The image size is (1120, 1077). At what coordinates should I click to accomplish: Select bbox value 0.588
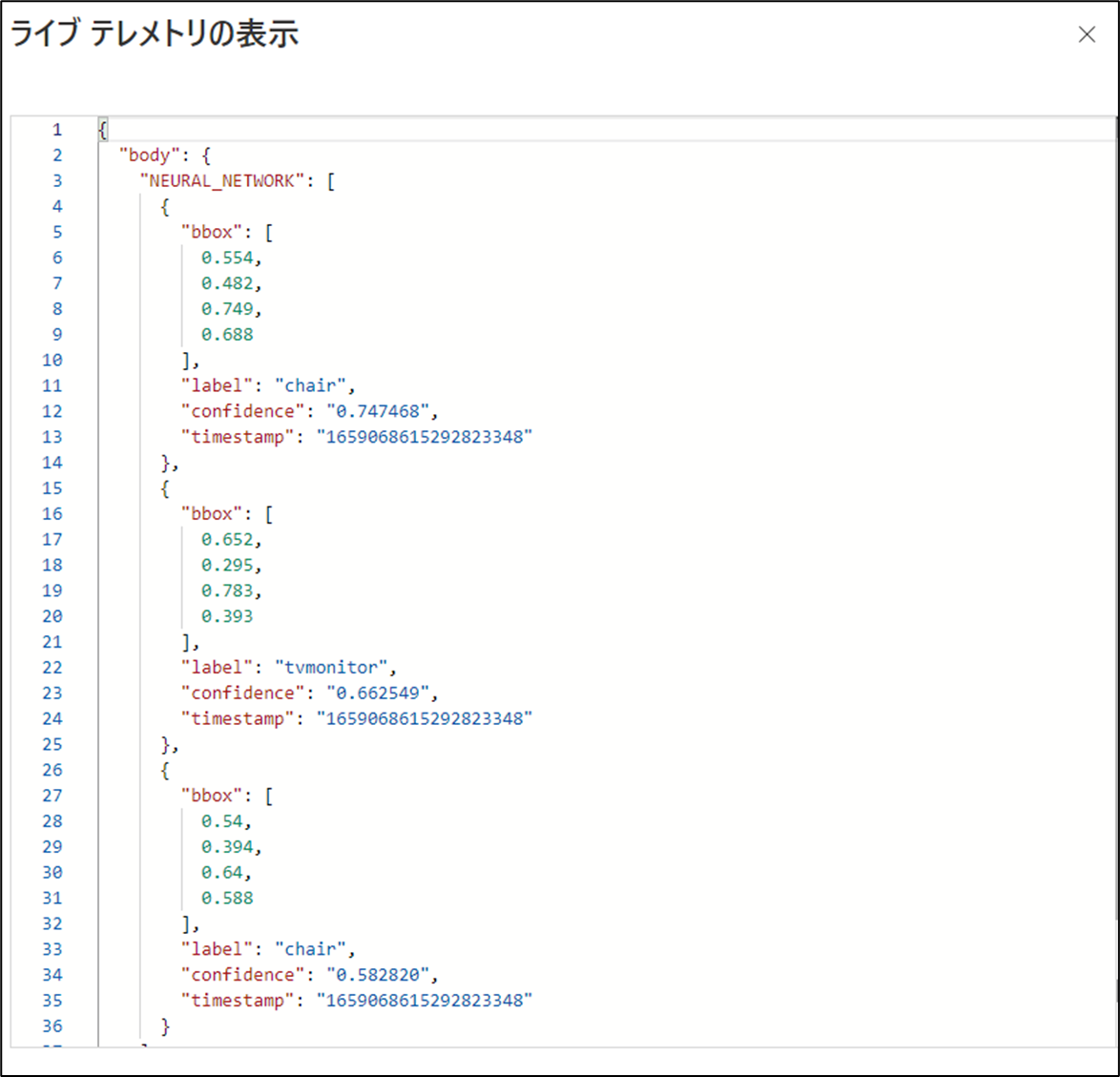tap(227, 899)
